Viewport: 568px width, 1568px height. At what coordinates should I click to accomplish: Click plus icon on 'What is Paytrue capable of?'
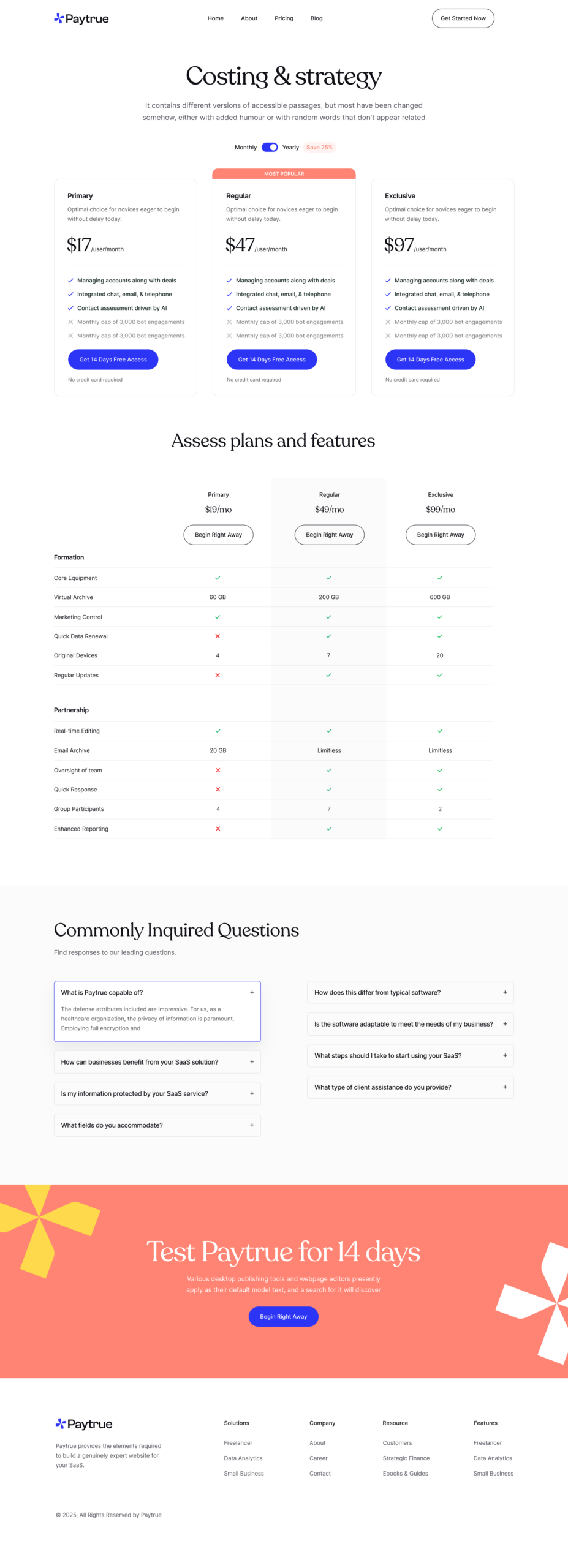[x=252, y=992]
